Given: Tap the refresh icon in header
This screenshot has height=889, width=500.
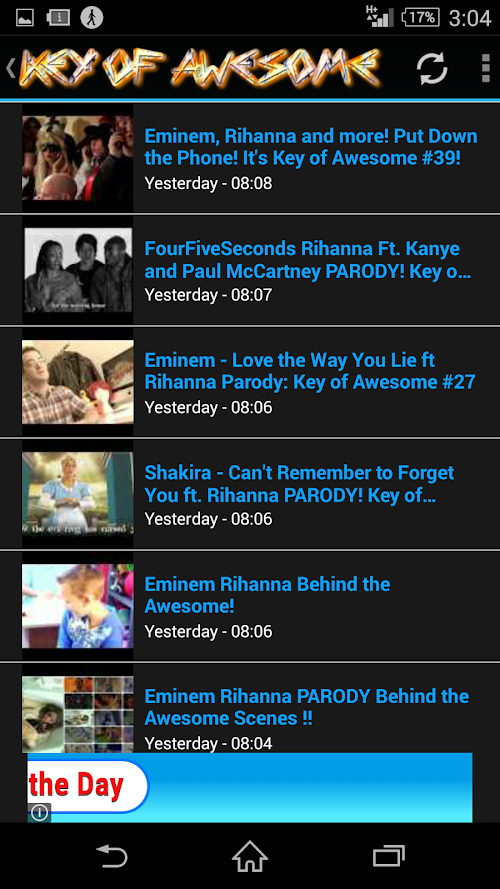Looking at the screenshot, I should 432,69.
